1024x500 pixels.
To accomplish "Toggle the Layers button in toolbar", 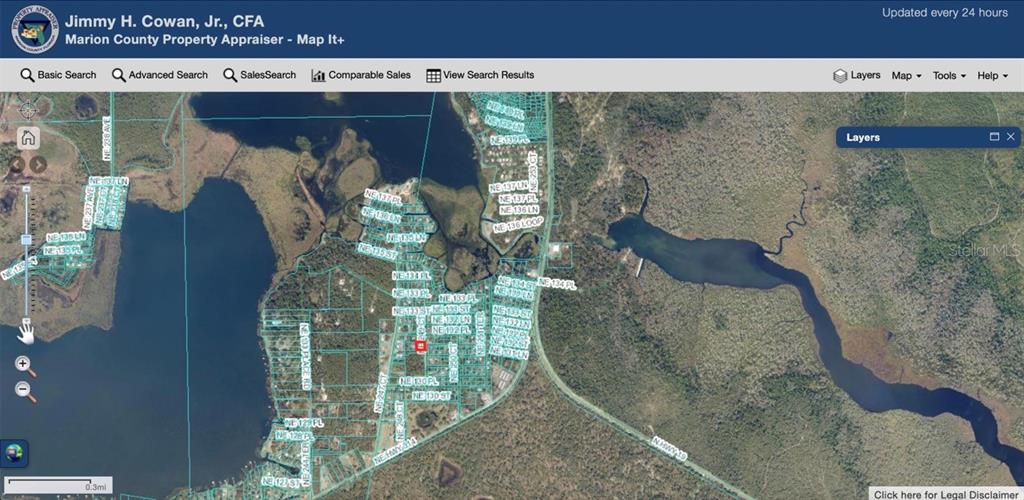I will coord(857,76).
